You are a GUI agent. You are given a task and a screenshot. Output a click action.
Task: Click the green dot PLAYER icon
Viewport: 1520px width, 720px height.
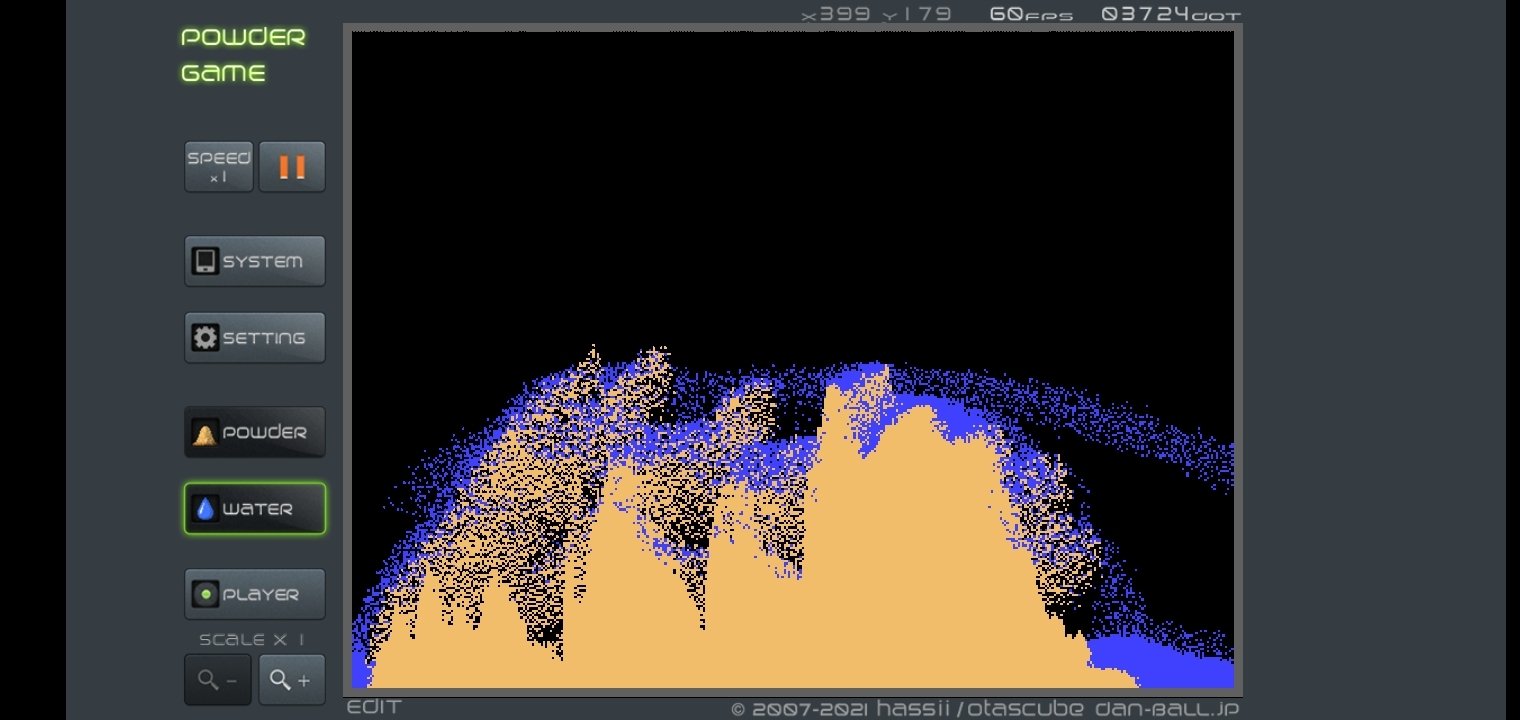tap(205, 594)
